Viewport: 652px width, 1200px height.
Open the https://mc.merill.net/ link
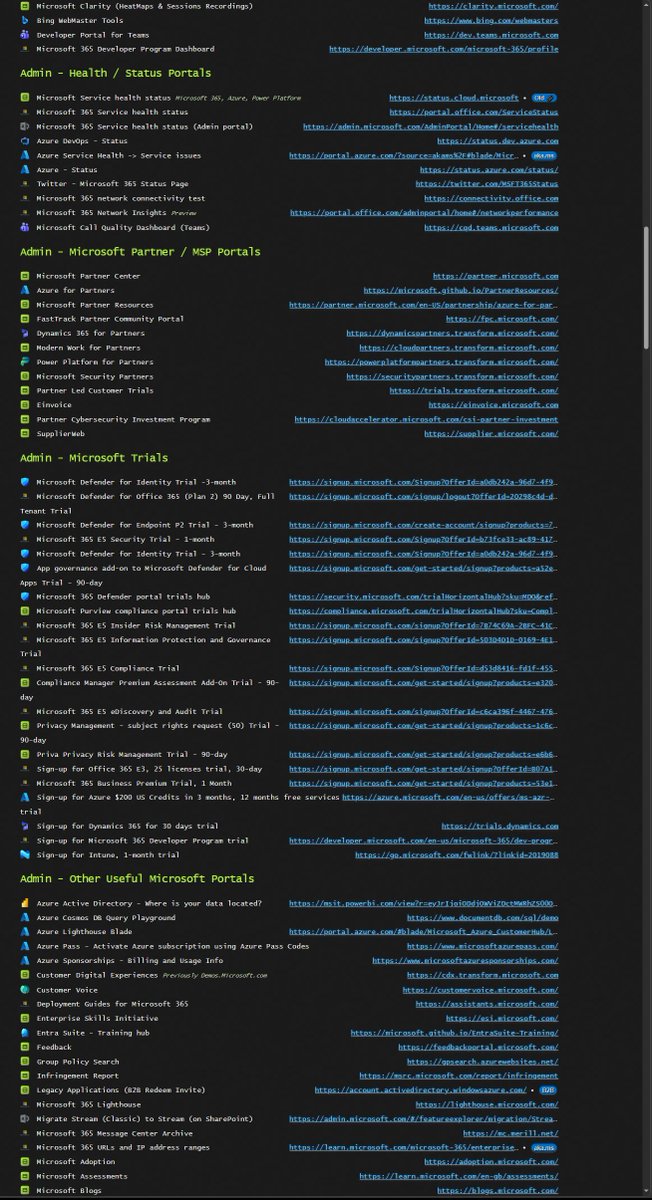point(509,1133)
